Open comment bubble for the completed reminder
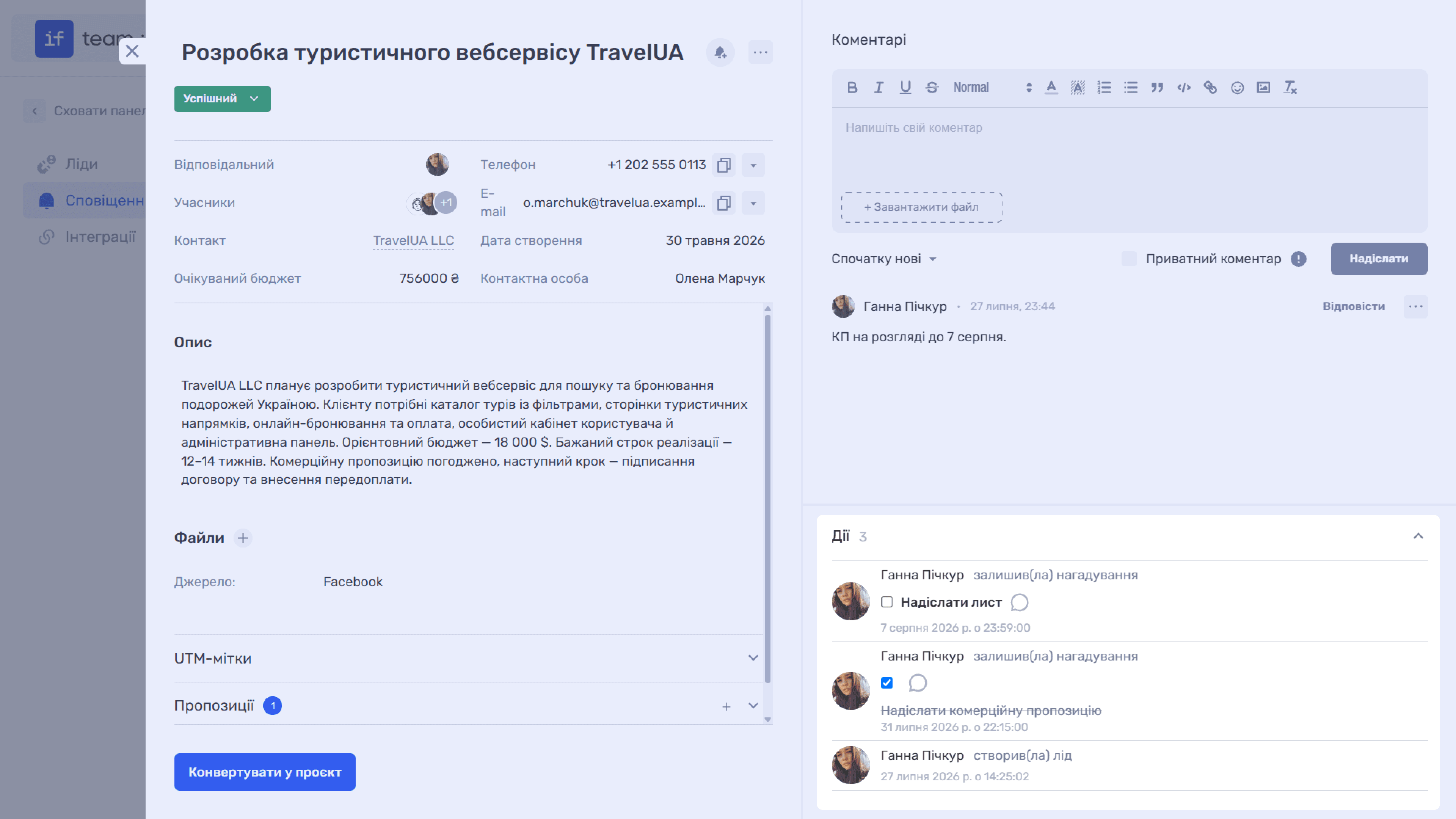The image size is (1456, 819). click(917, 683)
